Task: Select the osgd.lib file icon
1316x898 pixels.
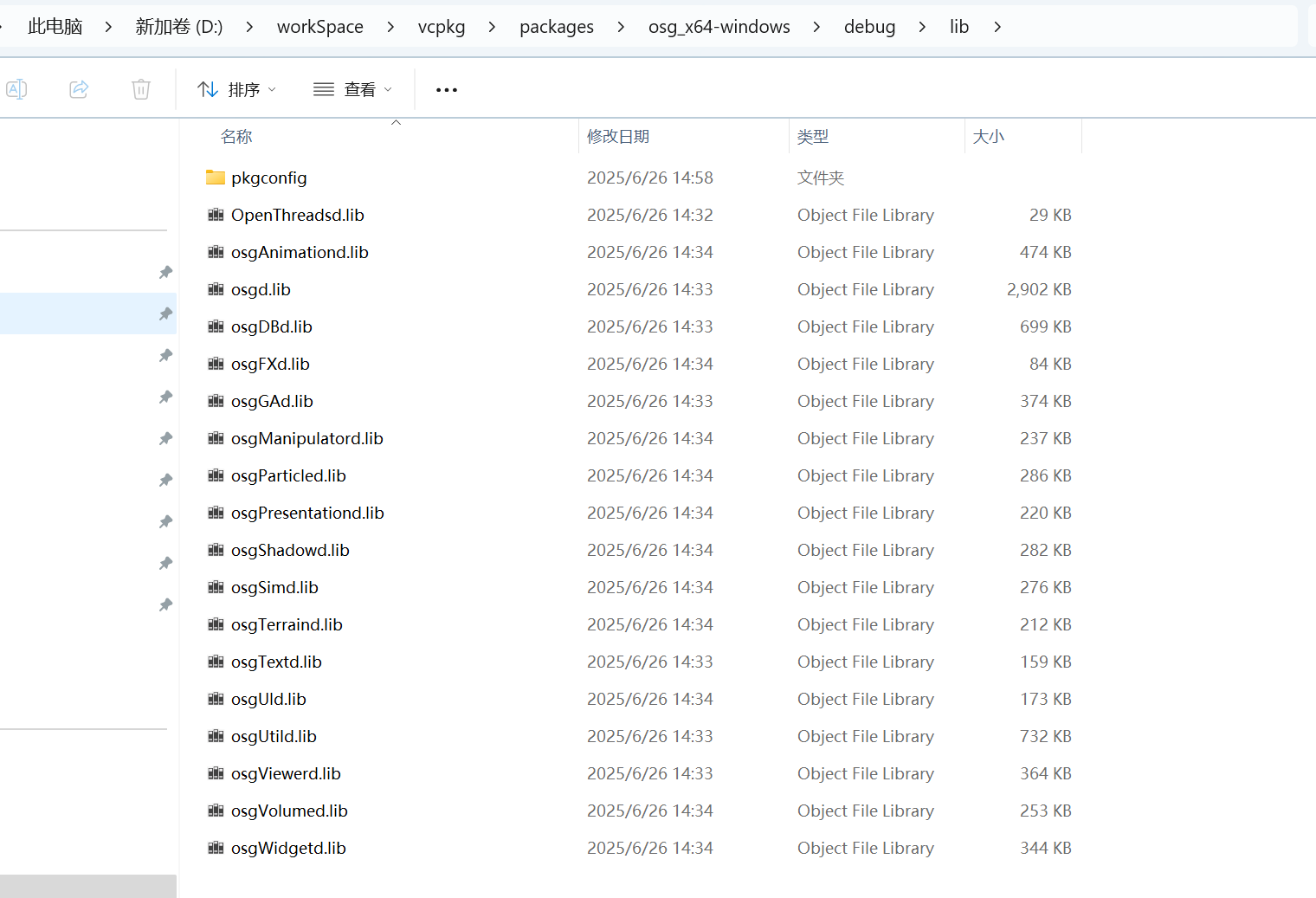Action: [x=216, y=289]
